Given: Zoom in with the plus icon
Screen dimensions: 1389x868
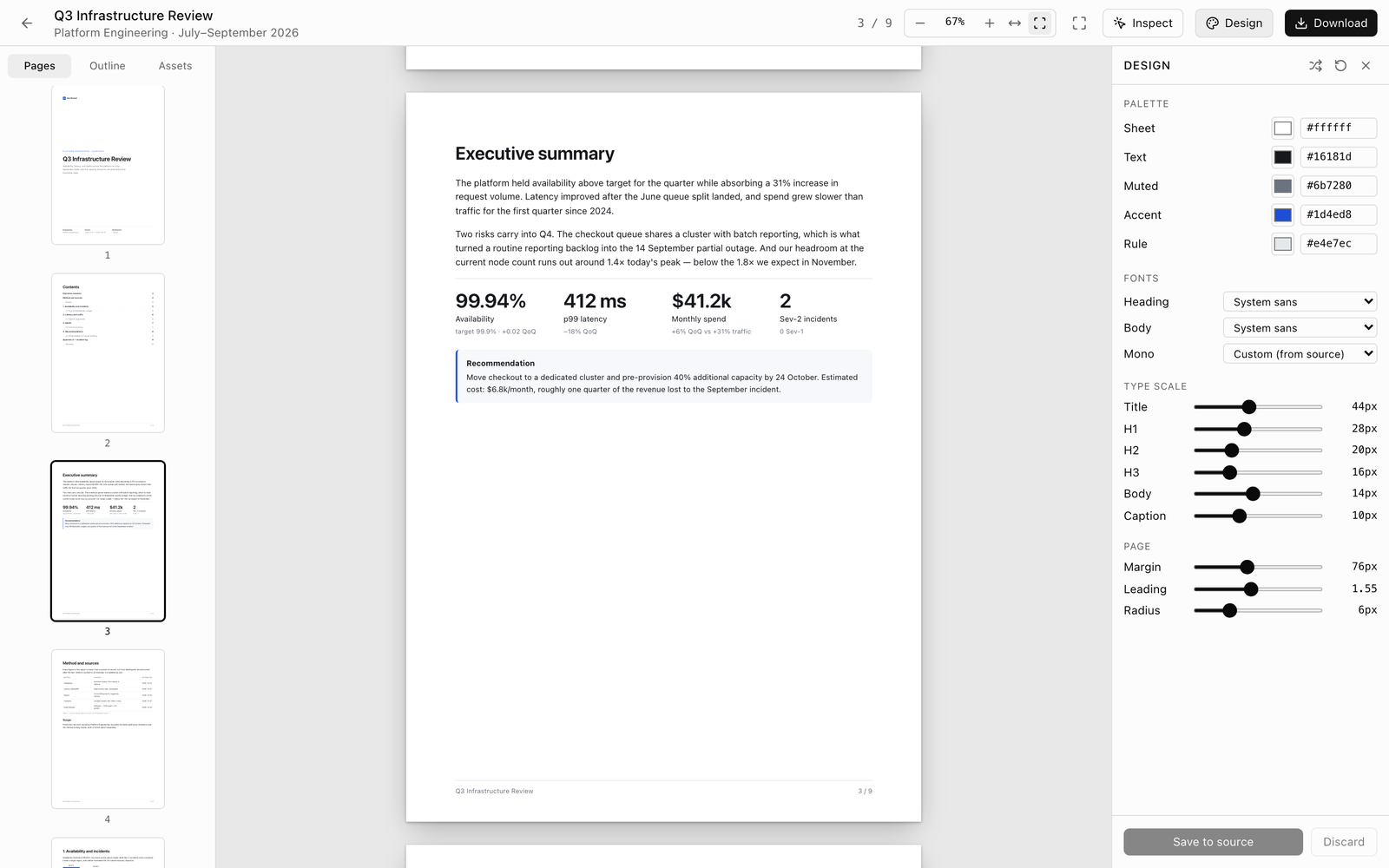Looking at the screenshot, I should click(x=990, y=23).
